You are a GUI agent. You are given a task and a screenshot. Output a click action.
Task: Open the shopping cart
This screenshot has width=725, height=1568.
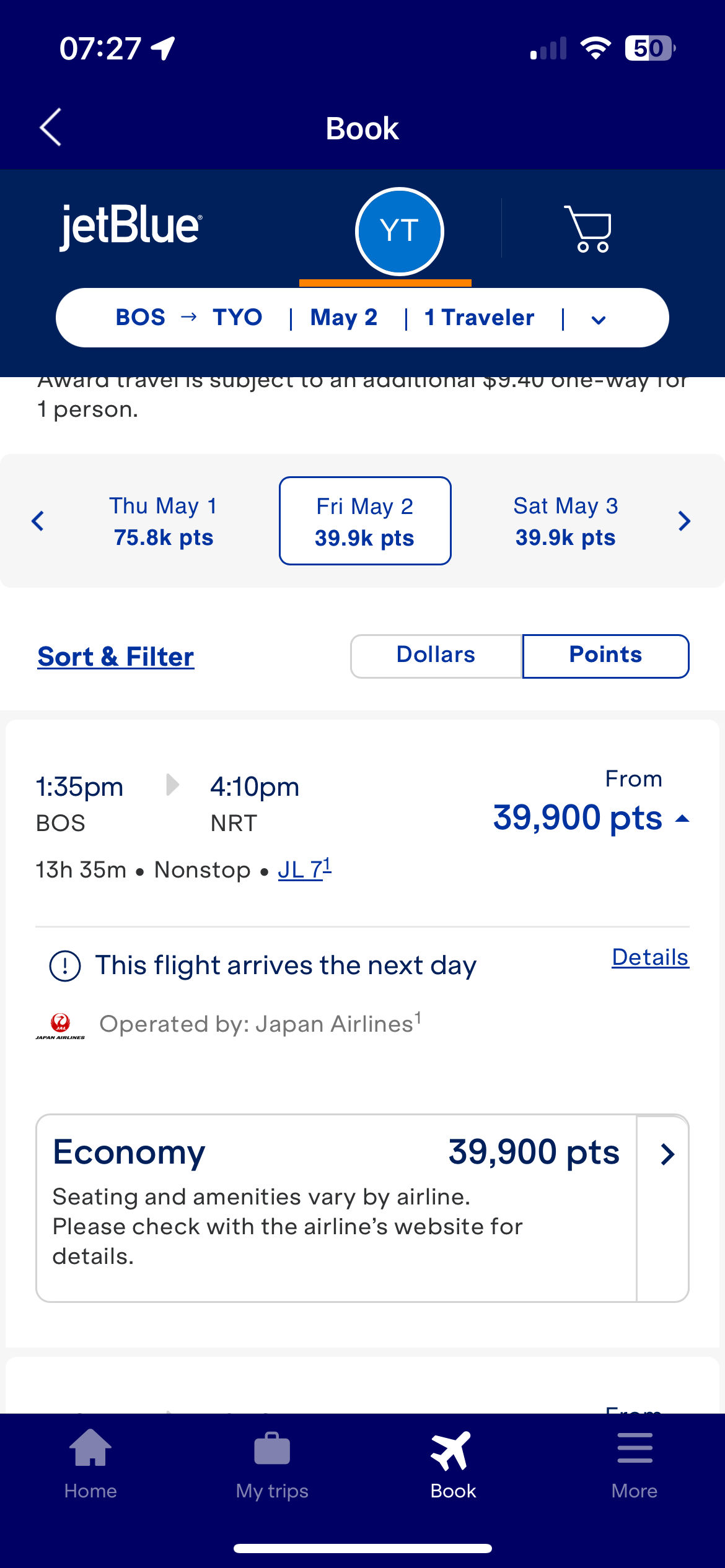(x=588, y=229)
